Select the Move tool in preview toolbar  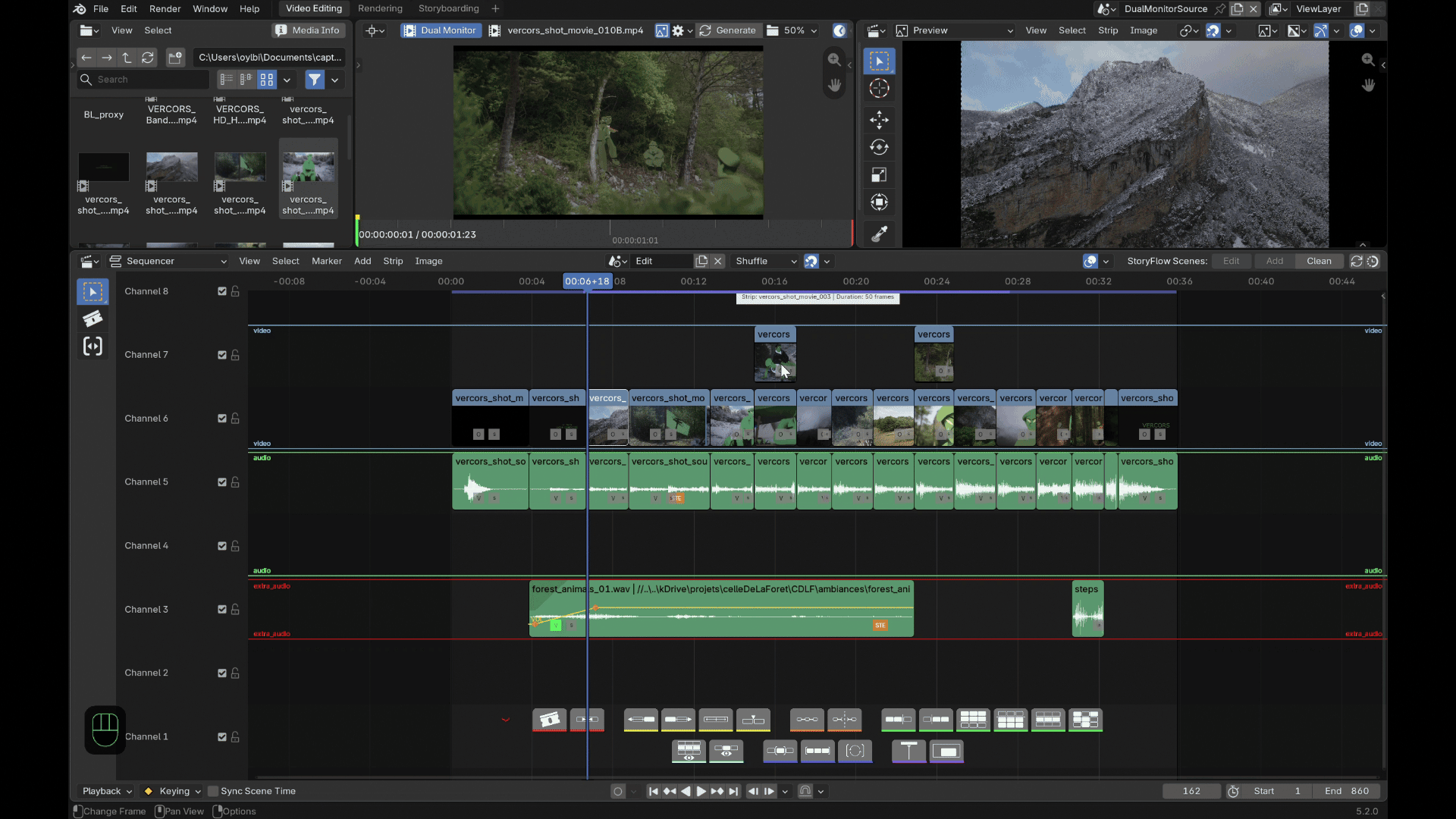tap(879, 119)
